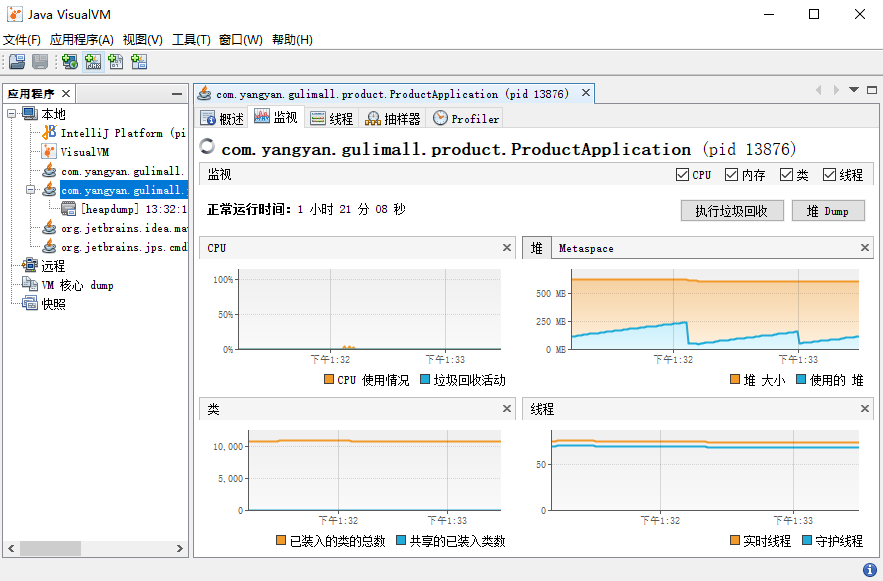Click the Add VM Coredump toolbar icon
This screenshot has height=581, width=883.
[x=116, y=62]
